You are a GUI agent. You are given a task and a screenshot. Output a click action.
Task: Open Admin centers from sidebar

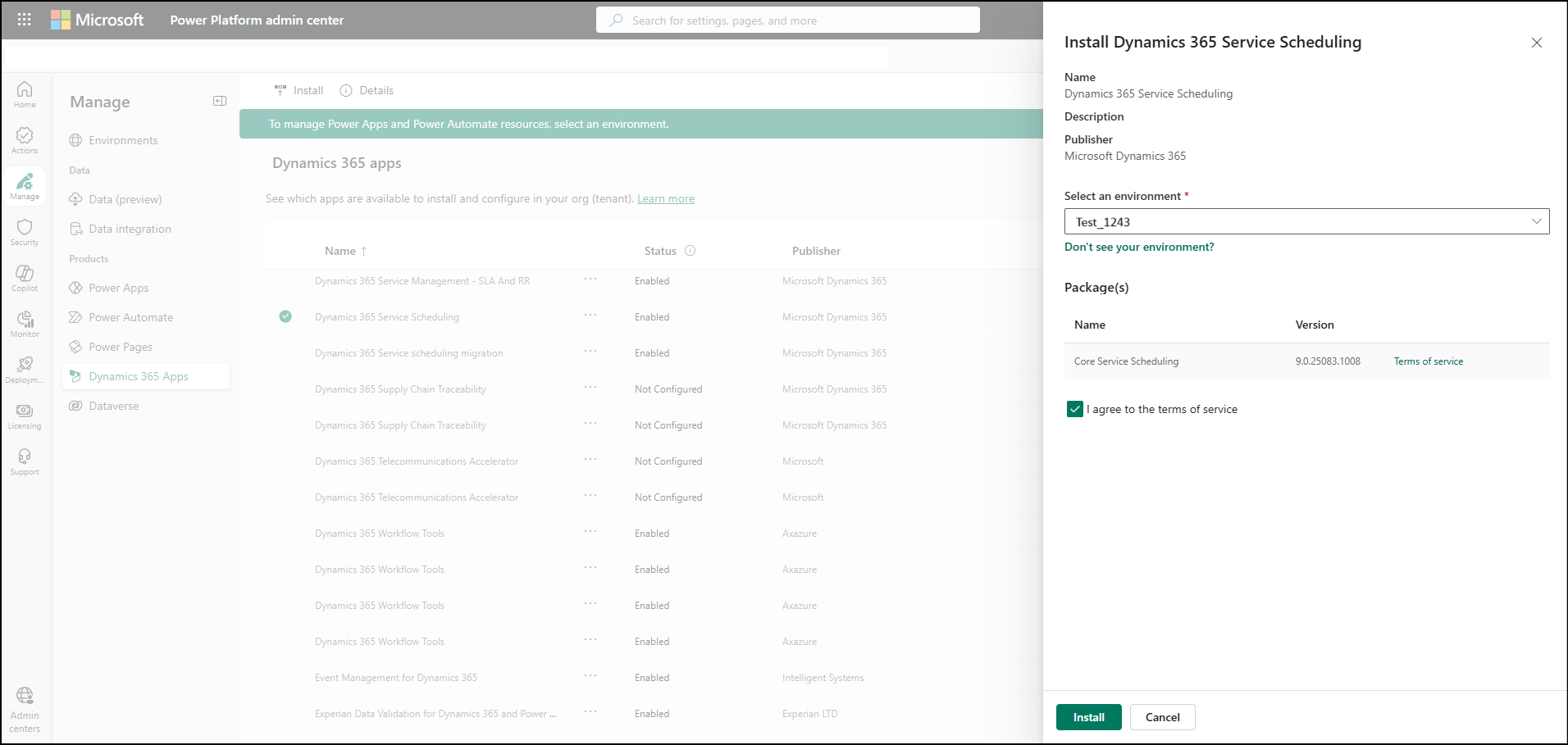pos(25,706)
